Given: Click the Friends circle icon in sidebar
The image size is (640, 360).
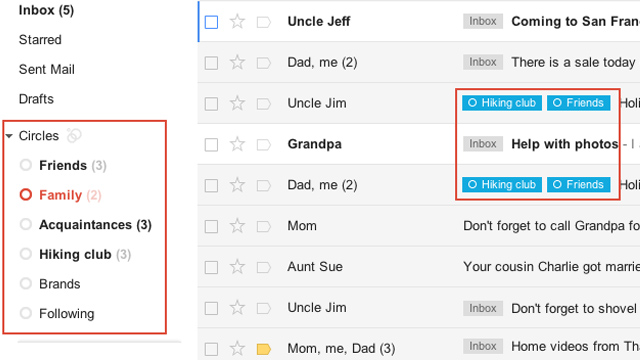Looking at the screenshot, I should pos(26,165).
